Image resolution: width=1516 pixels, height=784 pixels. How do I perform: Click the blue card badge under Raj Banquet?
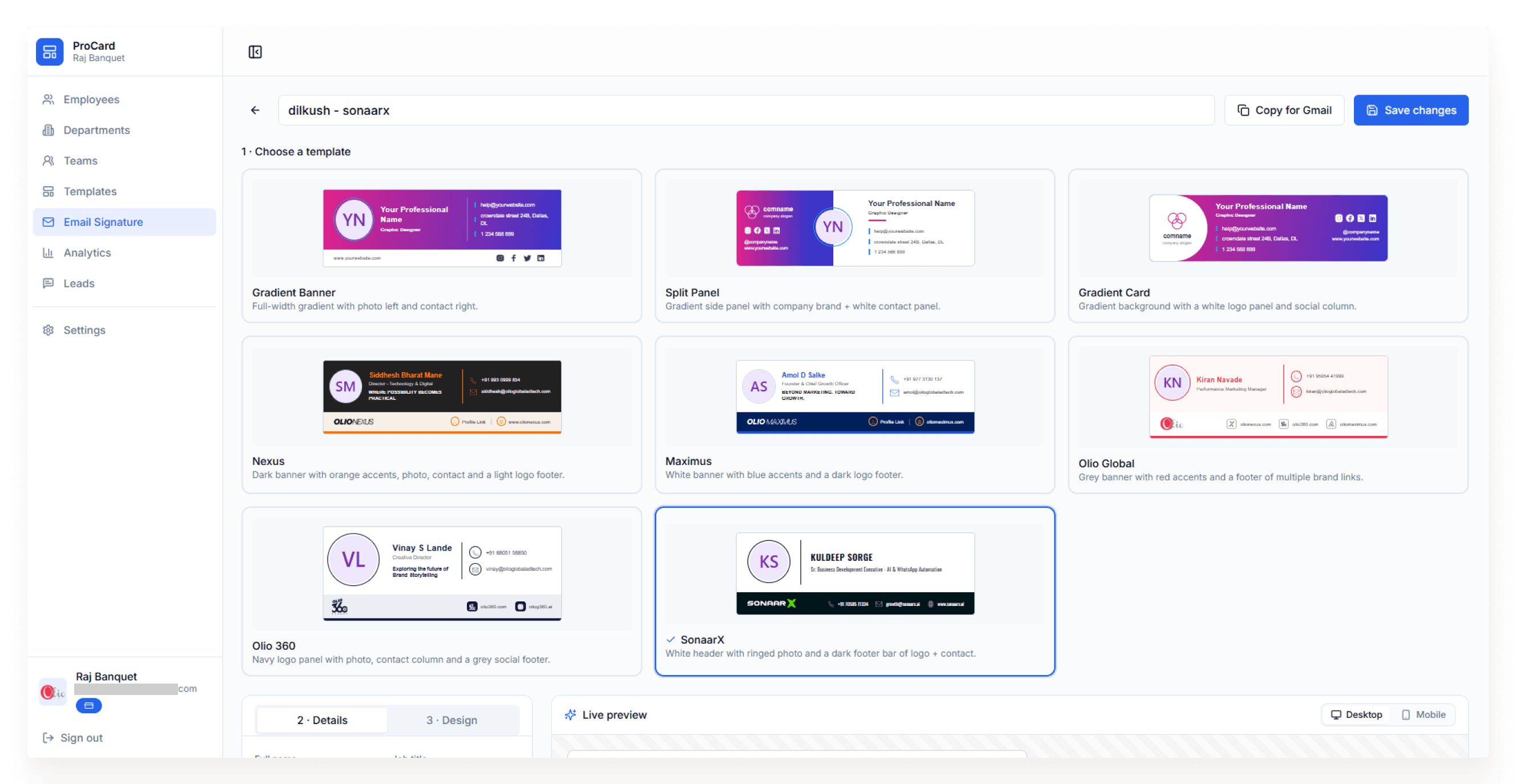[89, 705]
